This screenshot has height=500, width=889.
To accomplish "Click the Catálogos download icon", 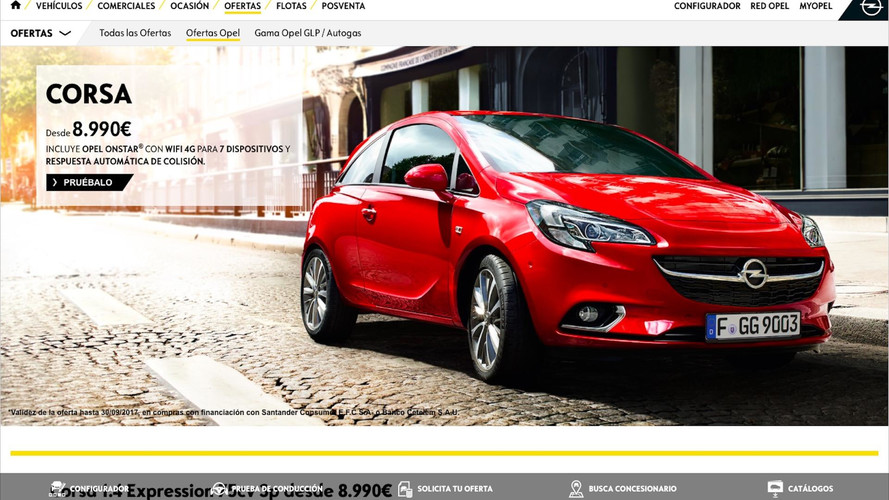I will point(775,489).
